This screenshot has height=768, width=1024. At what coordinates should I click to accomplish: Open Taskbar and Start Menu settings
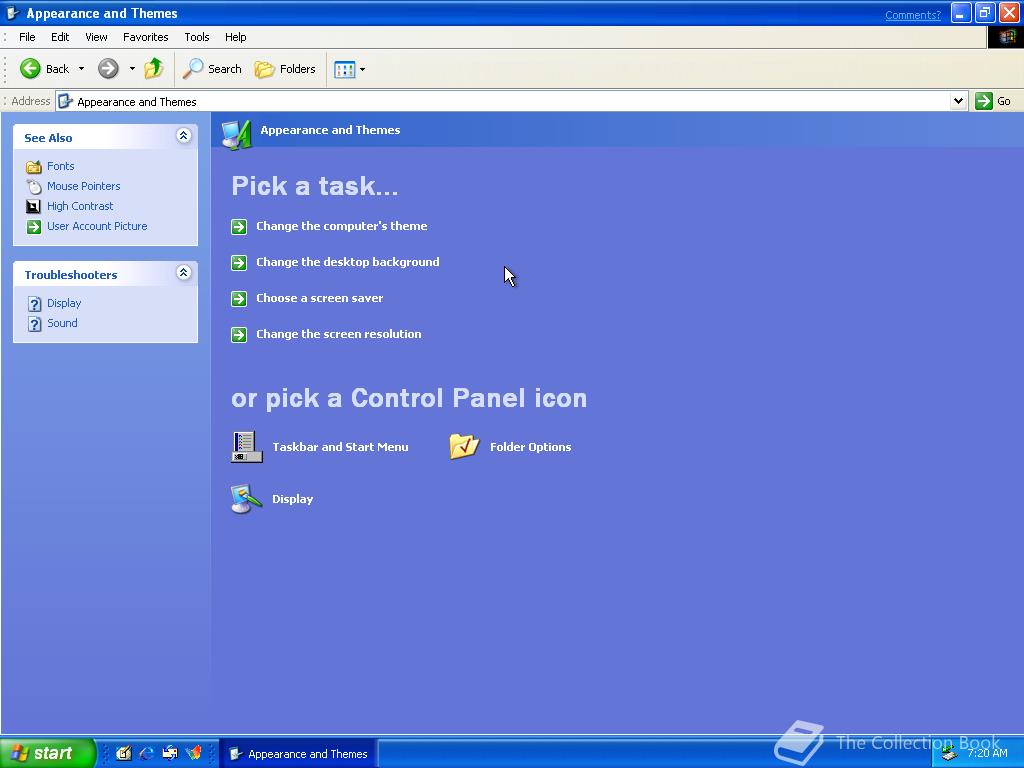pos(340,447)
